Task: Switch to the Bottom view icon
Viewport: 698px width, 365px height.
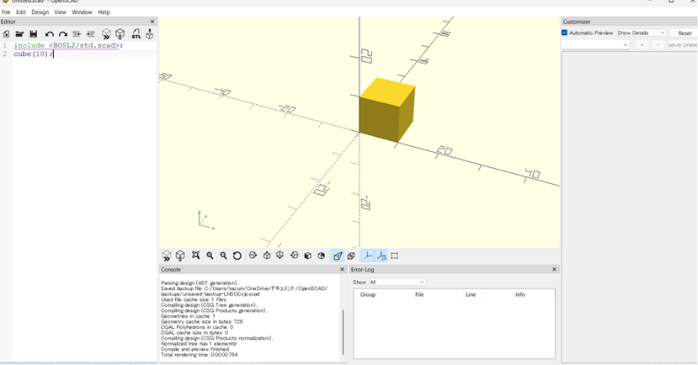Action: [x=280, y=256]
